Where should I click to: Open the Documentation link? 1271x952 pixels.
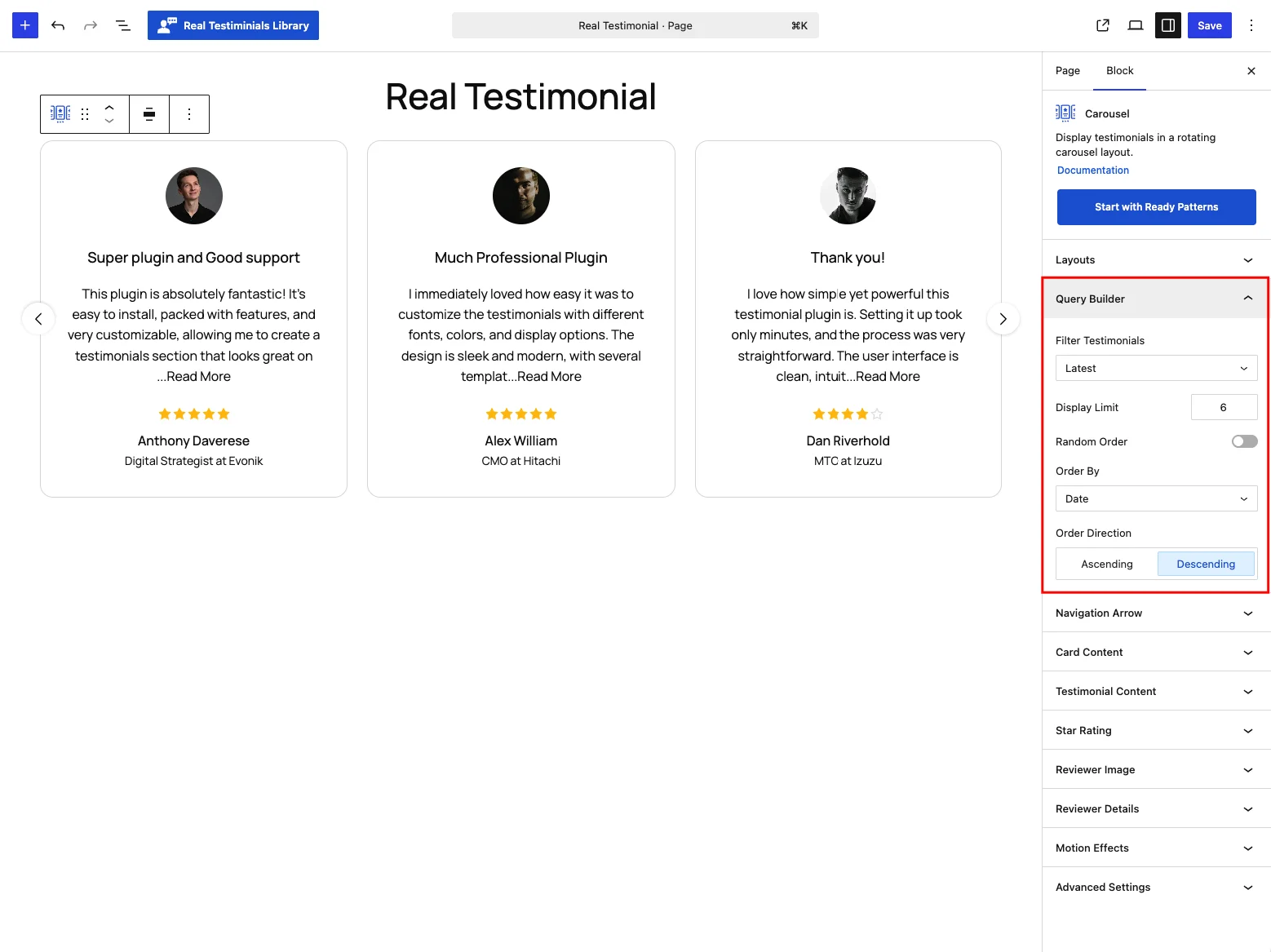[1093, 170]
